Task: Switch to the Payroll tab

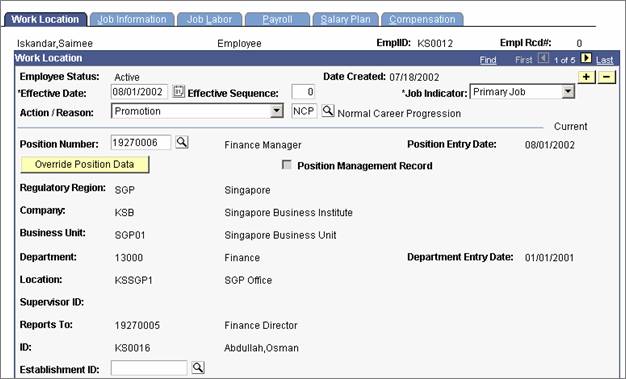Action: pyautogui.click(x=277, y=19)
